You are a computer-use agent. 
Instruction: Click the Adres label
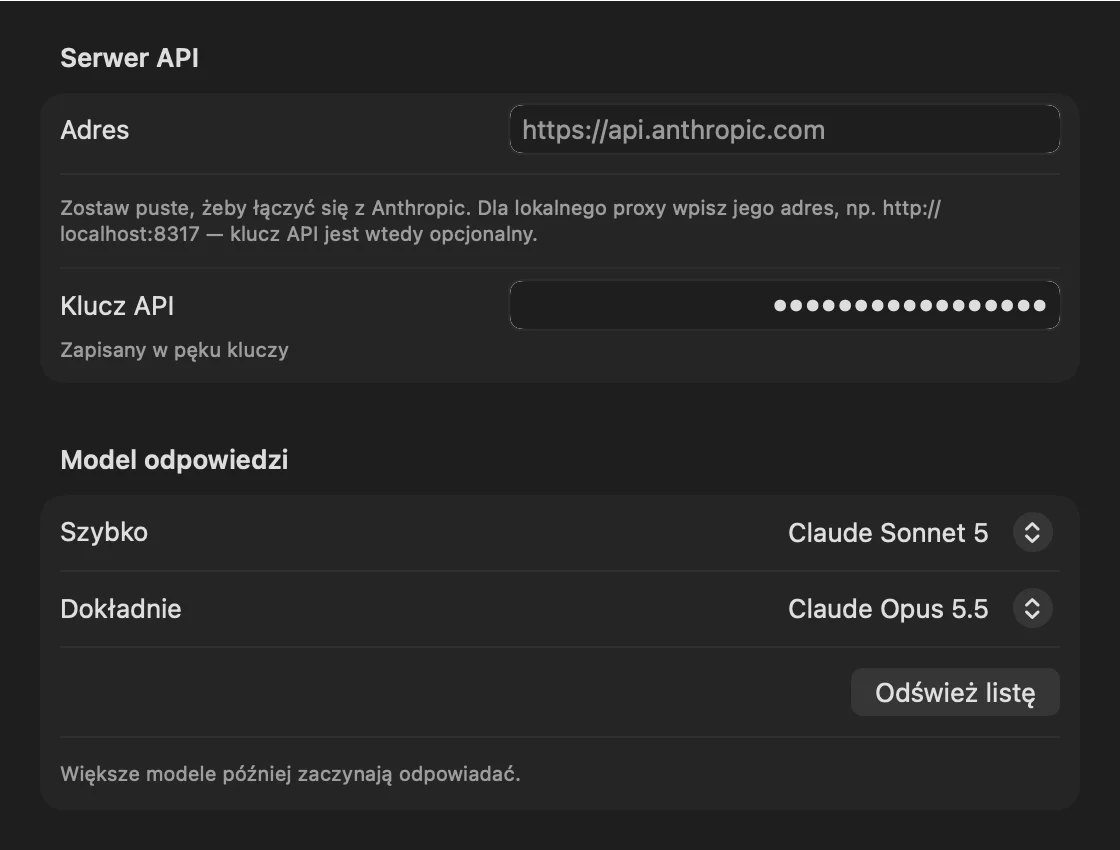[x=95, y=130]
